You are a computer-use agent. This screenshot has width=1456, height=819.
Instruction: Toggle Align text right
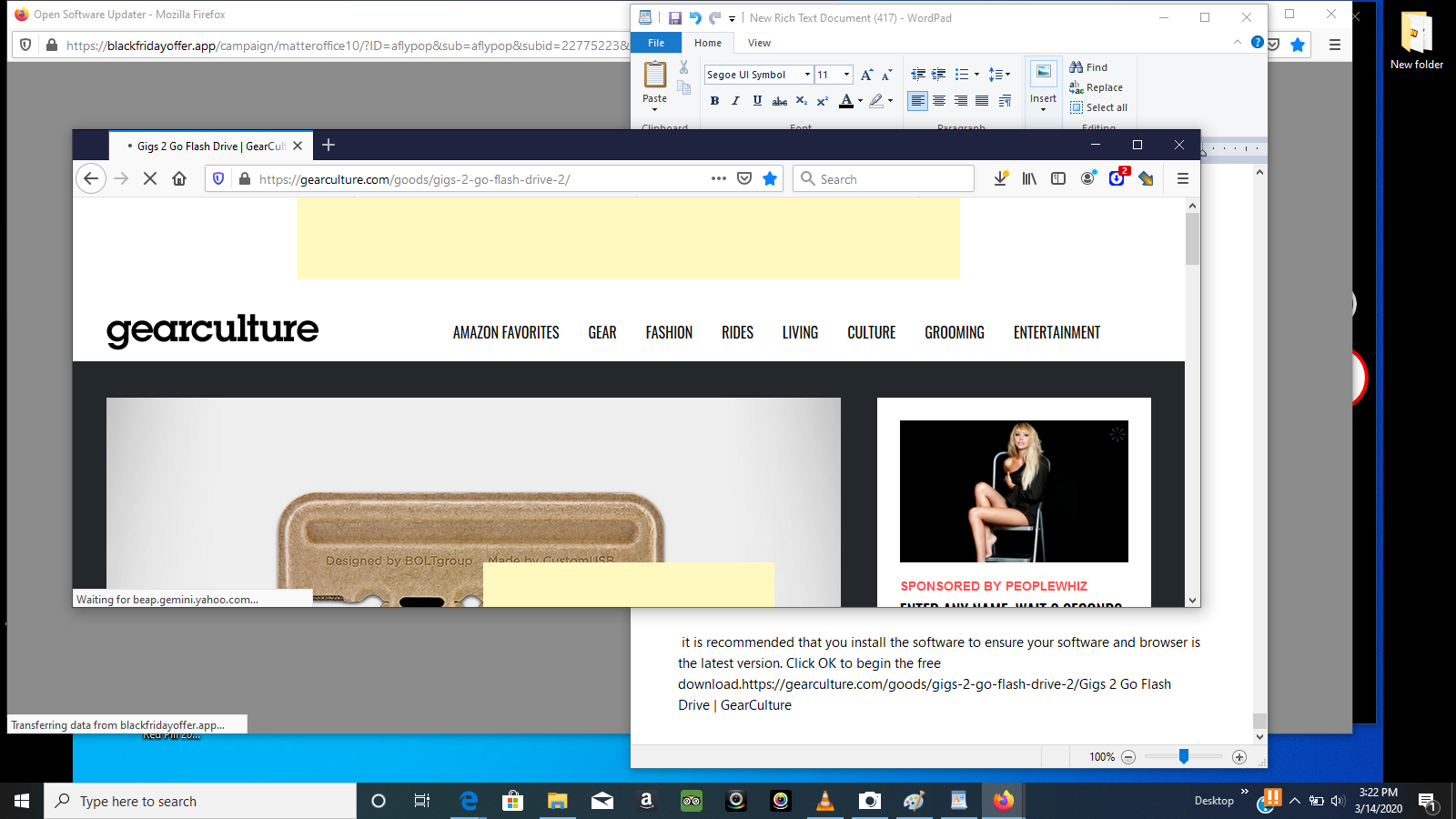point(961,101)
